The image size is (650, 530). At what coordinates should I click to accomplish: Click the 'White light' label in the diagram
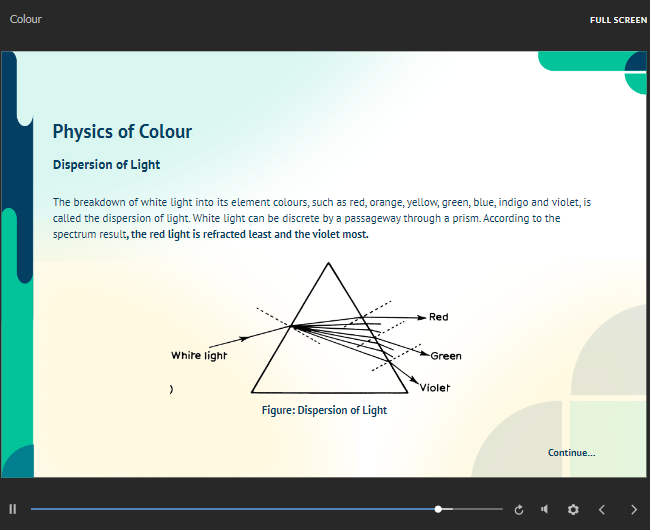tap(199, 356)
